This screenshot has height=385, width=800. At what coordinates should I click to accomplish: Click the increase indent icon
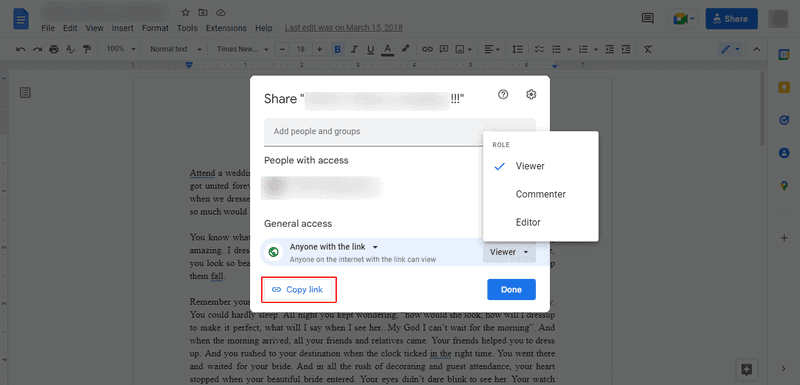[626, 49]
